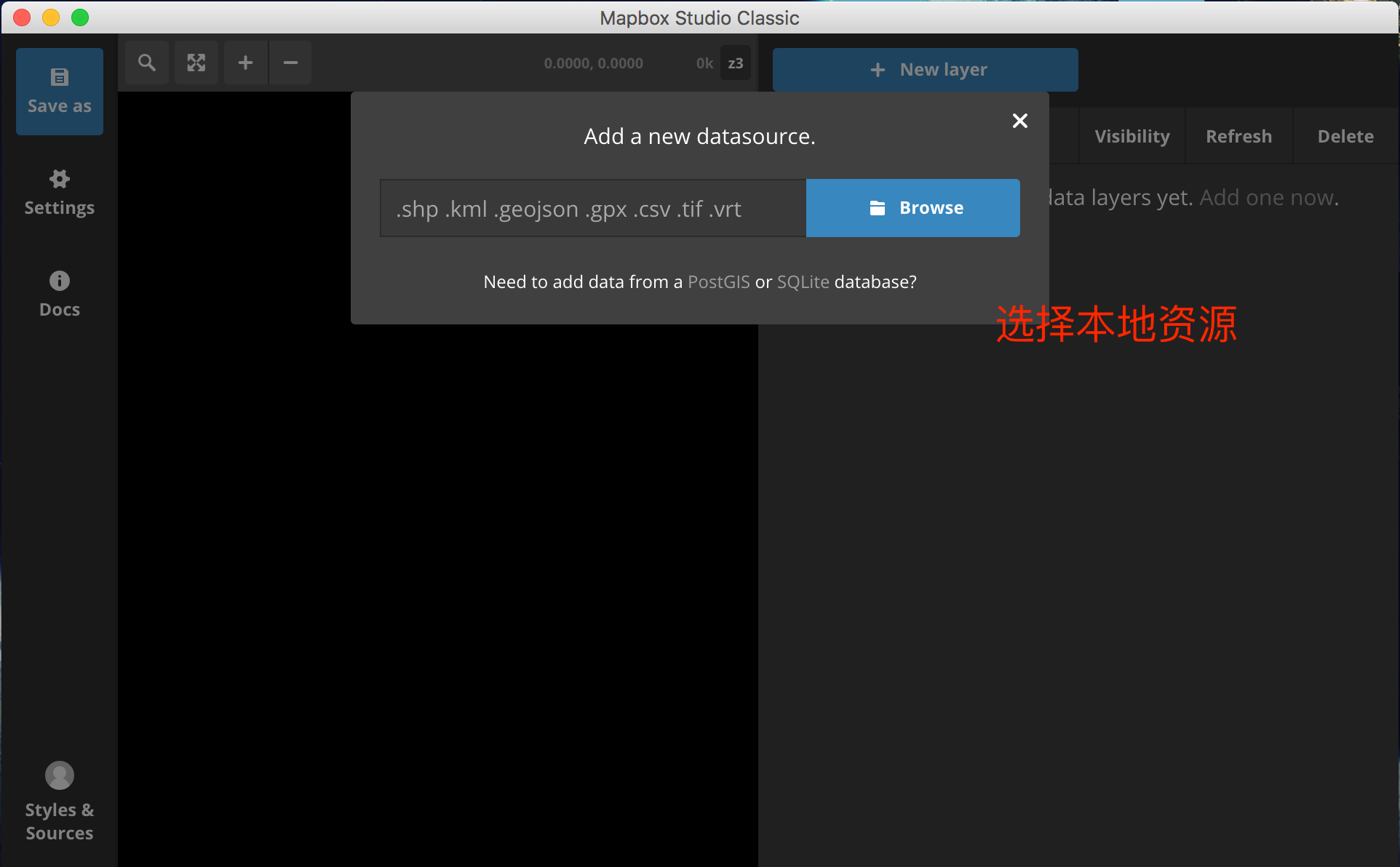Click the fit-to-extent map icon
Viewport: 1400px width, 867px height.
coord(196,63)
